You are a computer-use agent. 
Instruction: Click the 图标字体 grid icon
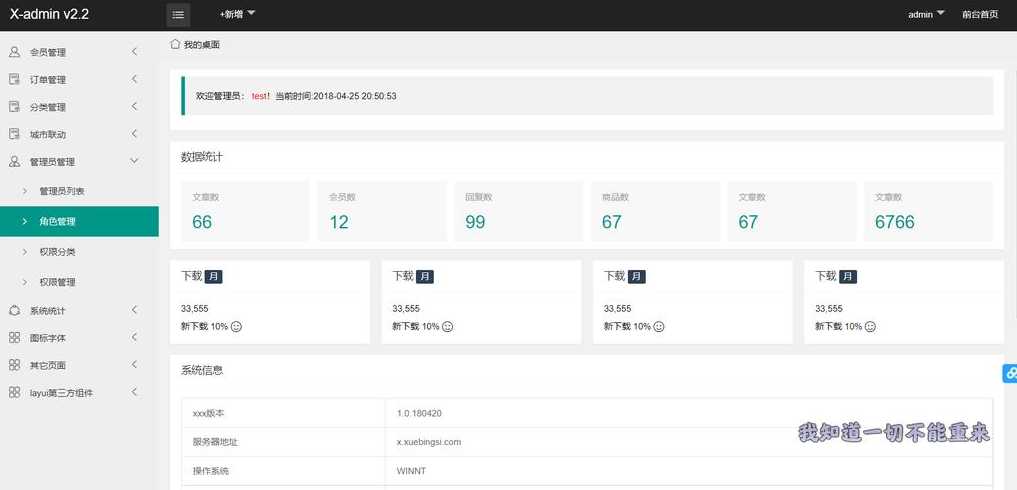(x=14, y=337)
